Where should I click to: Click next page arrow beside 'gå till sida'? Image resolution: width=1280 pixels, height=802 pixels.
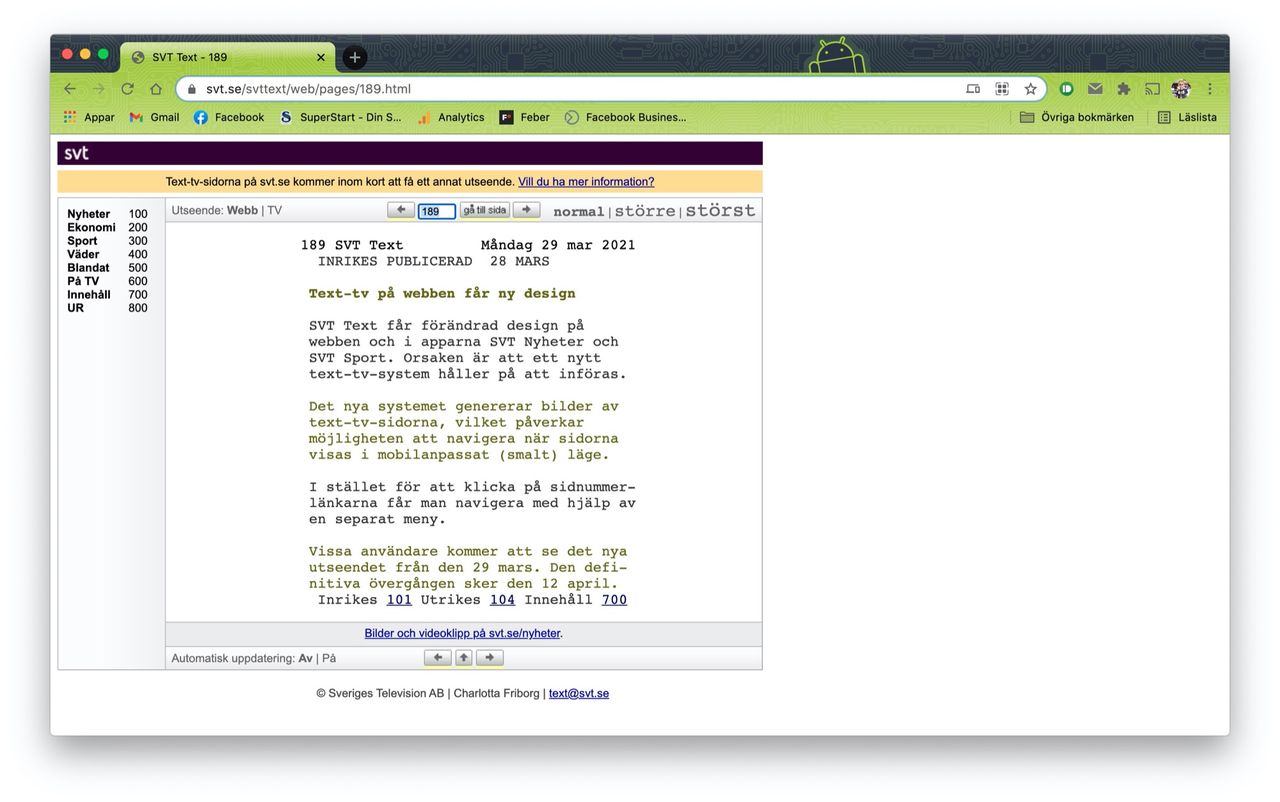click(526, 210)
